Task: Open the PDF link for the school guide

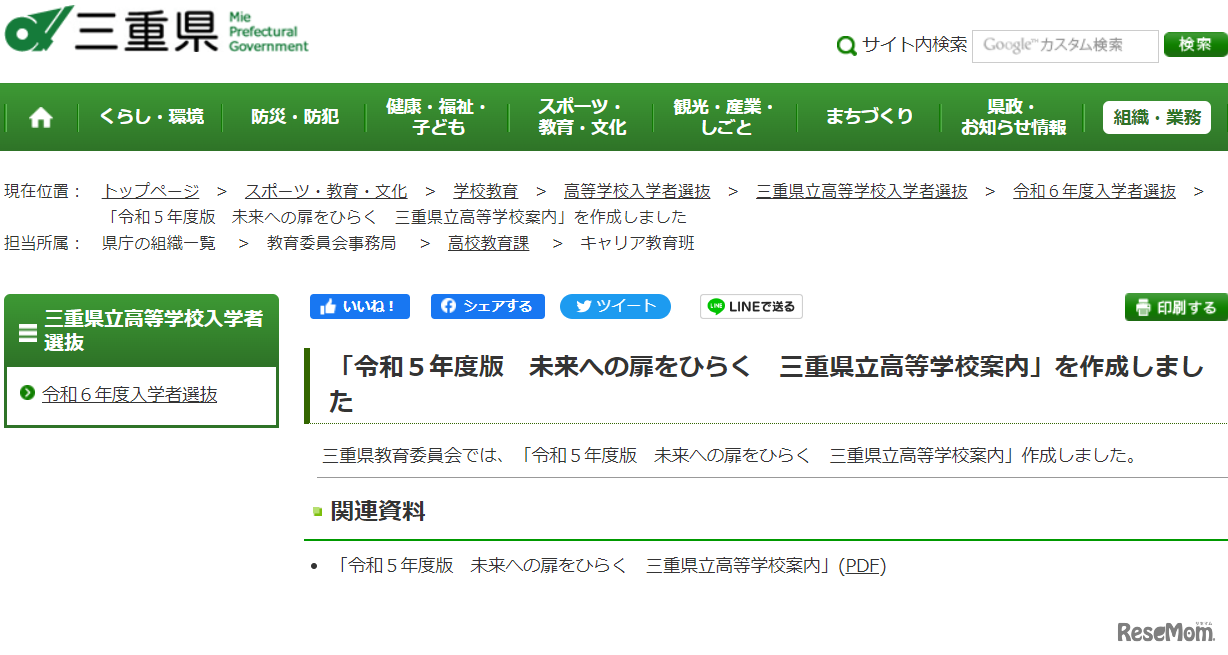Action: tap(866, 565)
